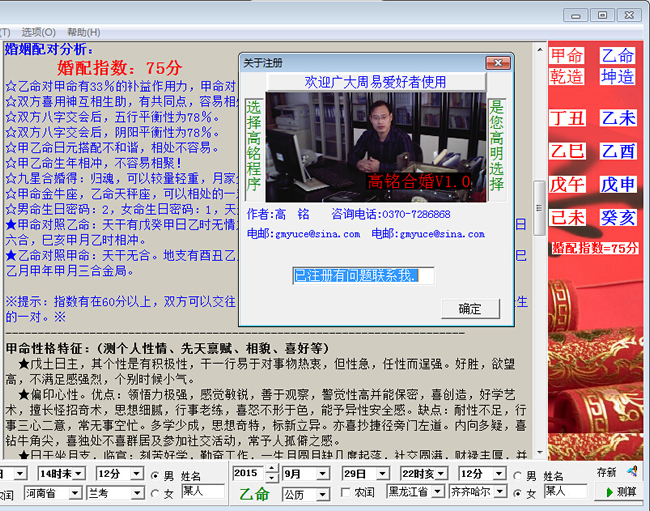Viewport: 650px width, 511px height.
Task: Toggle the 农闰 checkbox
Action: [x=346, y=493]
